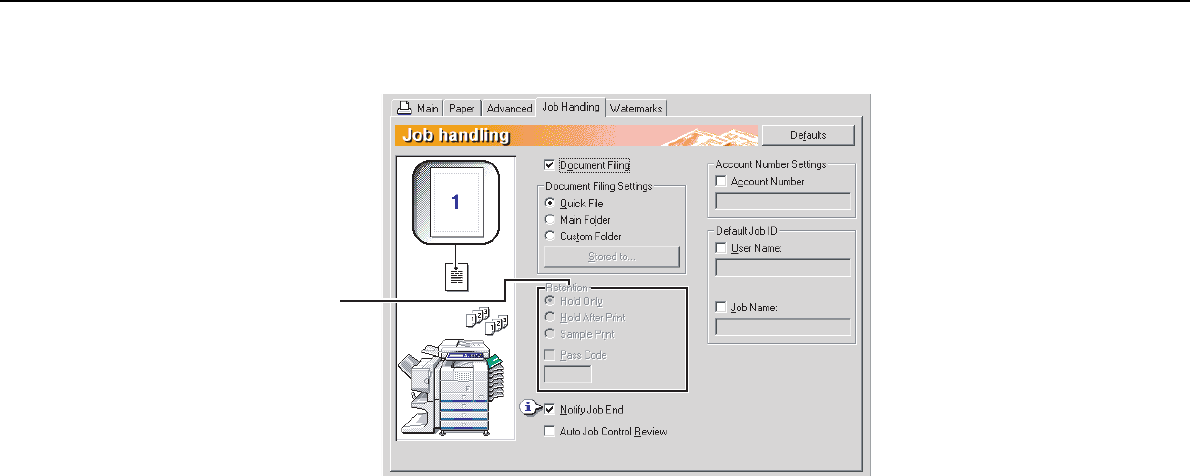Select the Quick File radio option
Screen dimensions: 1190x476
(549, 203)
